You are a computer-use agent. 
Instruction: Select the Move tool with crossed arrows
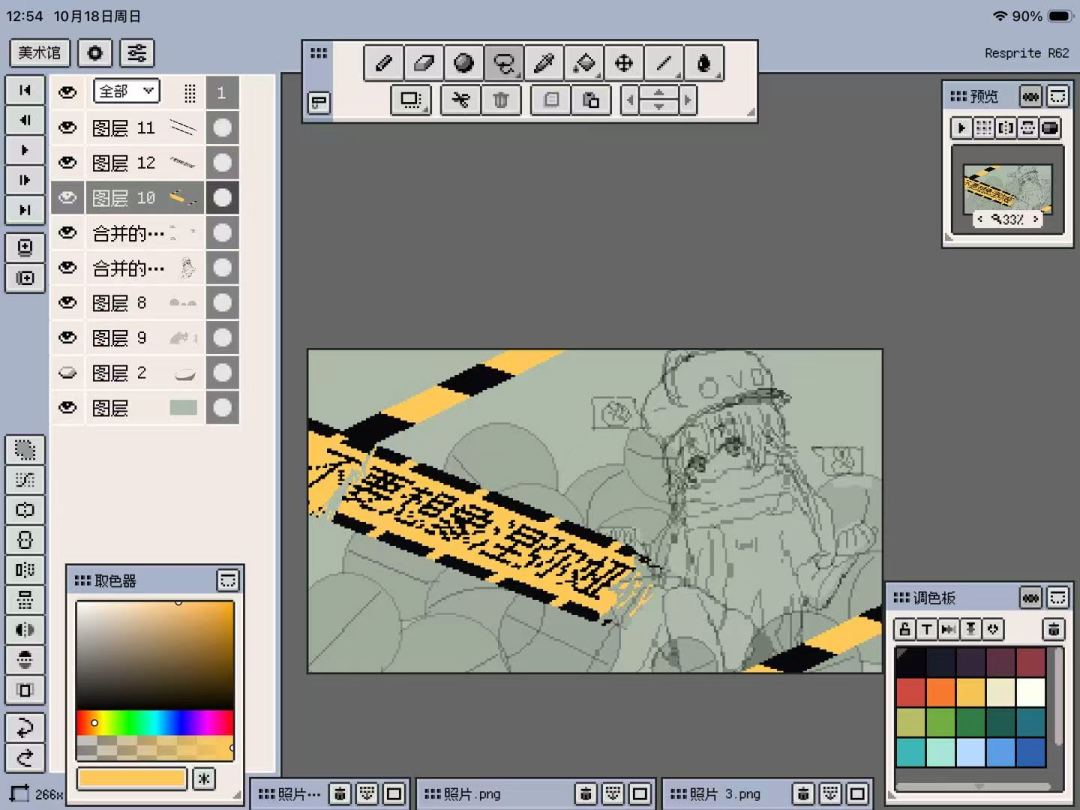[x=623, y=63]
